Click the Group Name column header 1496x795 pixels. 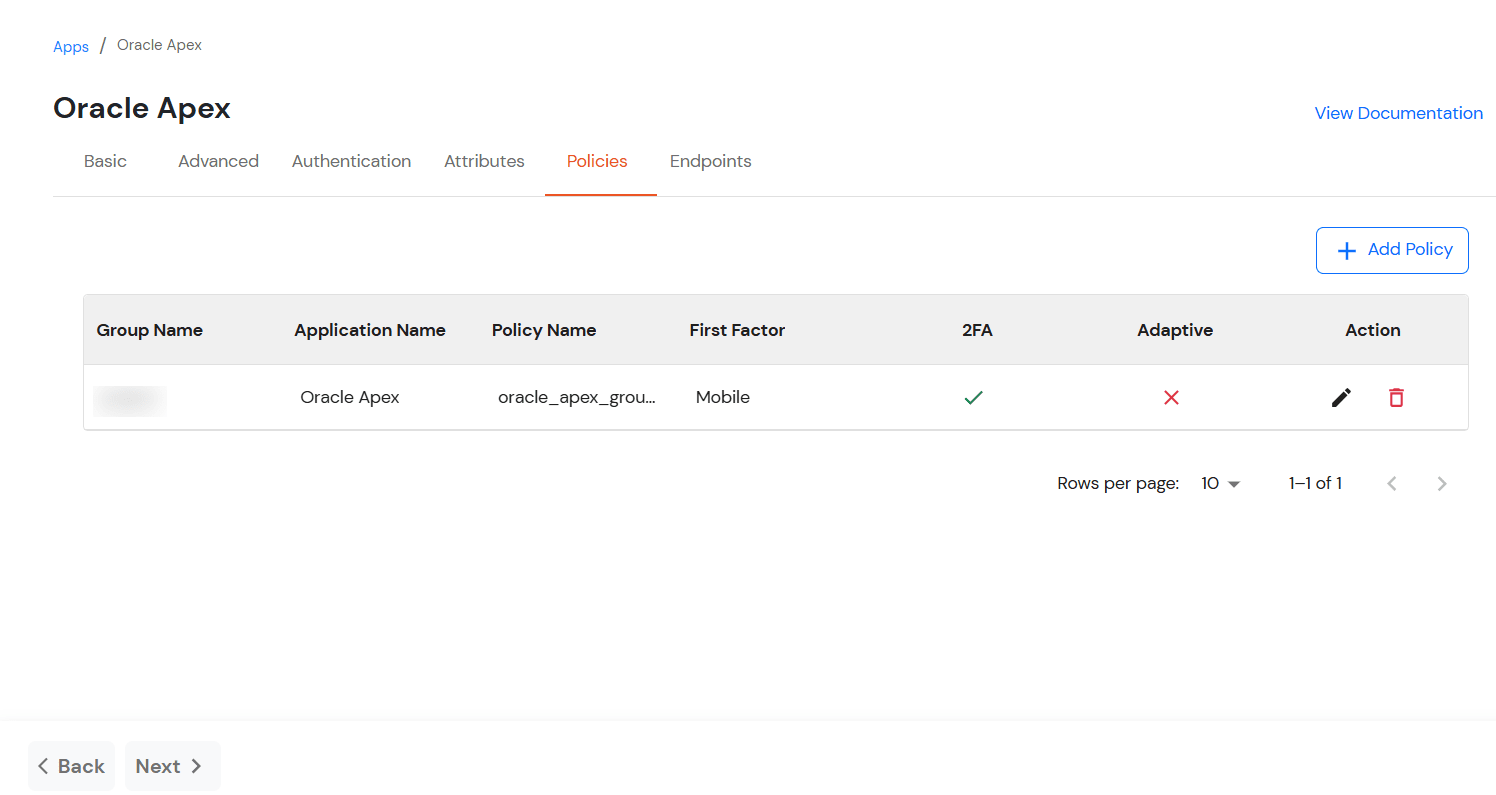(x=150, y=330)
